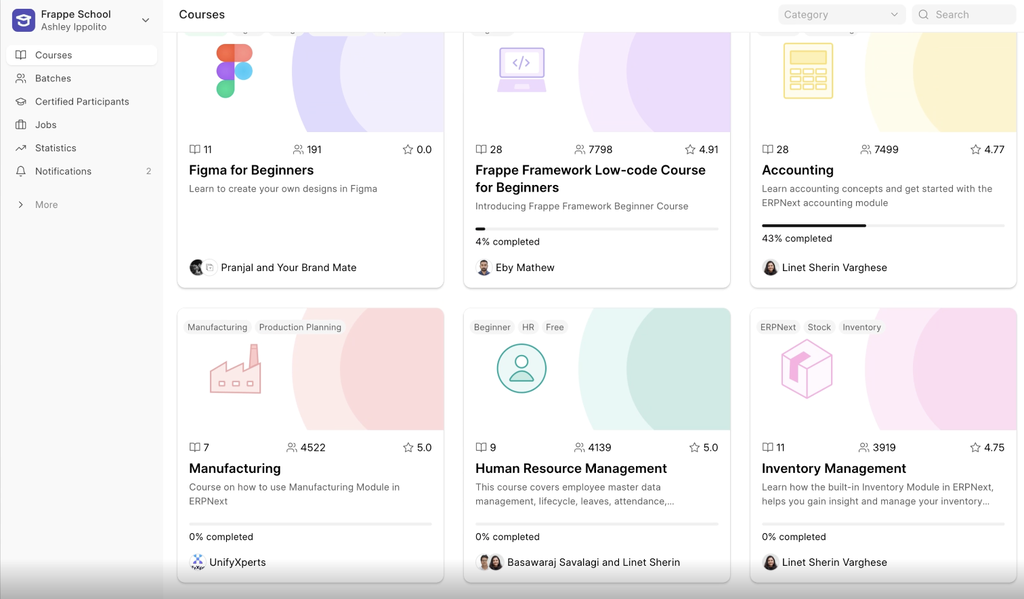This screenshot has height=599, width=1024.
Task: Open the Category filter dropdown
Action: tap(841, 15)
